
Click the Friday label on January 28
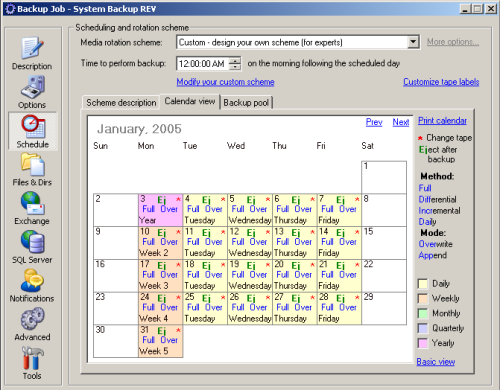(329, 318)
